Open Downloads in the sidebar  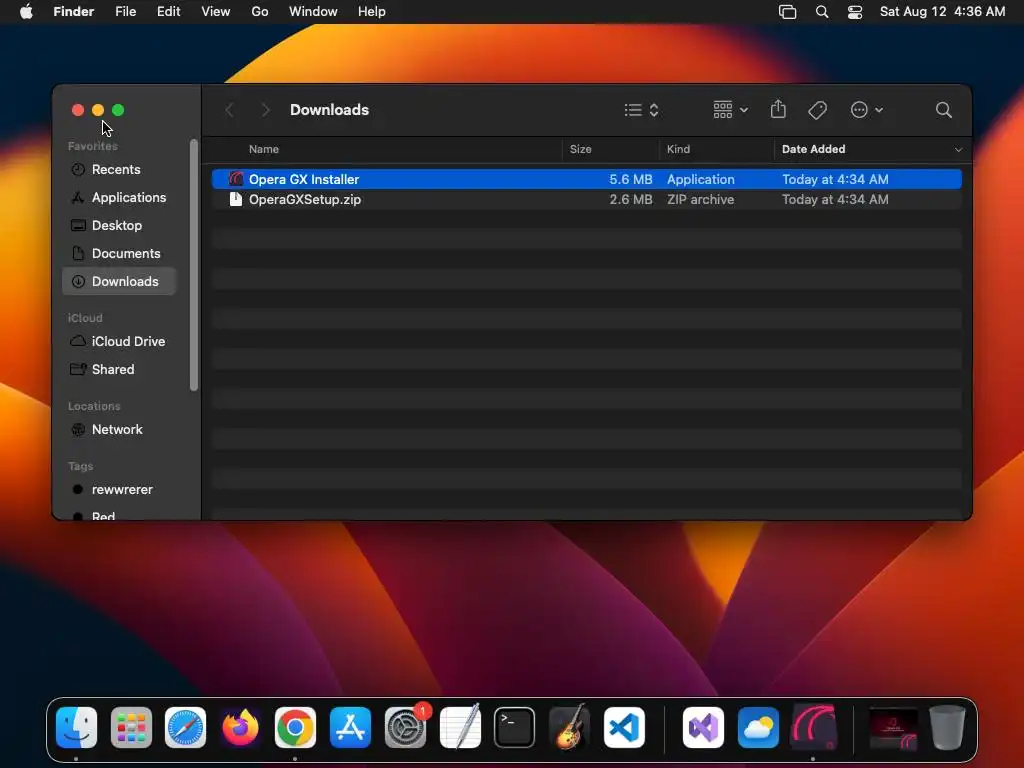tap(120, 281)
